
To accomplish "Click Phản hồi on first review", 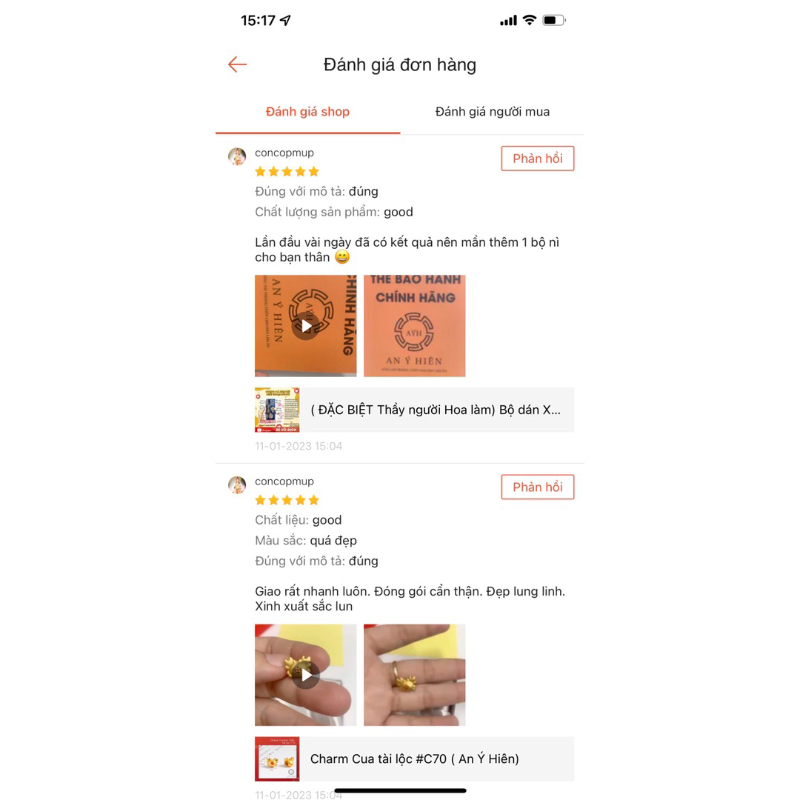I will click(537, 159).
